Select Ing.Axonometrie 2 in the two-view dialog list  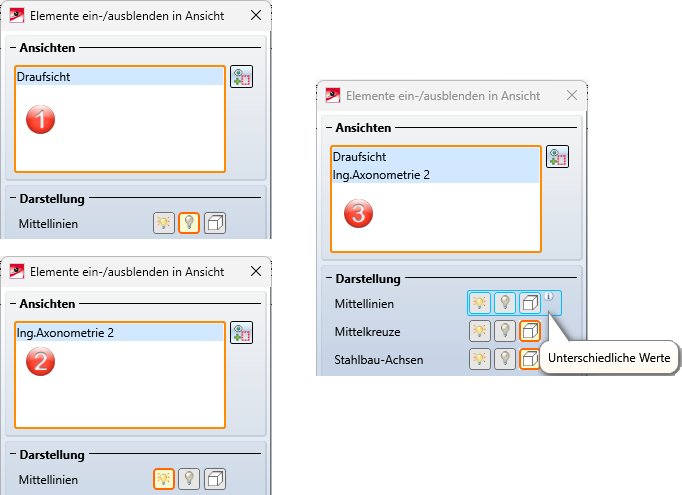tap(435, 175)
